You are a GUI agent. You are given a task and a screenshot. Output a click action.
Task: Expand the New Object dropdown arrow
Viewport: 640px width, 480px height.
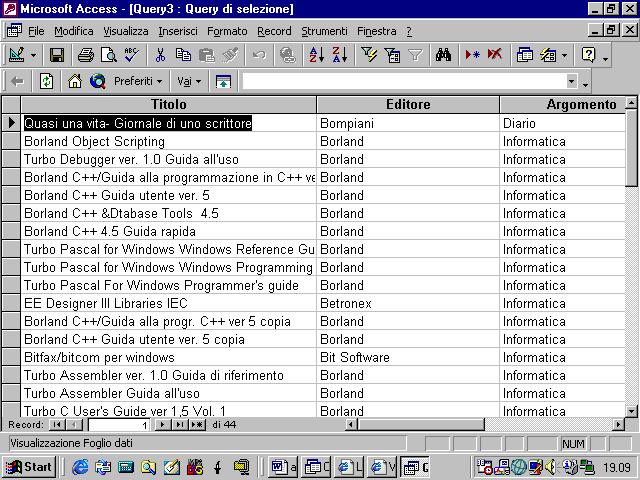564,55
